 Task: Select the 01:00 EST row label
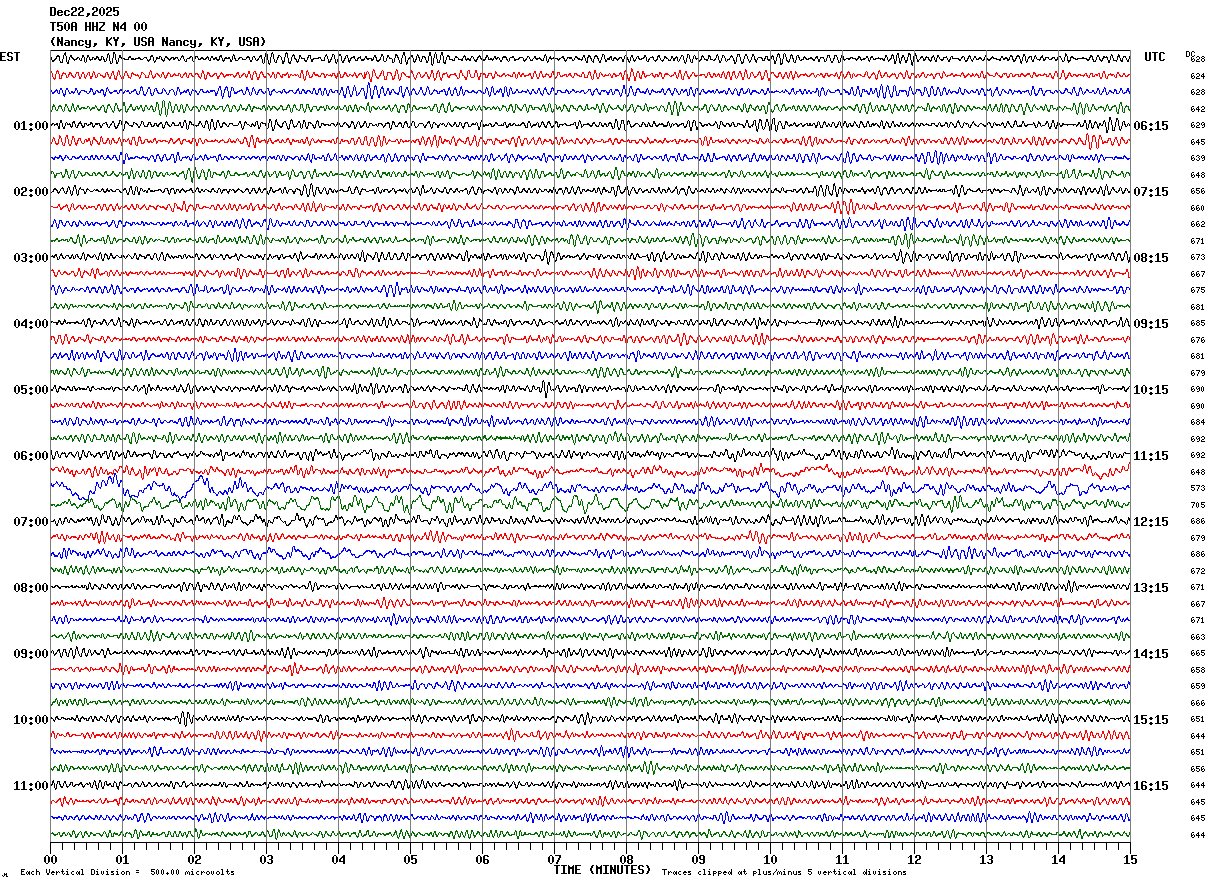pyautogui.click(x=31, y=126)
